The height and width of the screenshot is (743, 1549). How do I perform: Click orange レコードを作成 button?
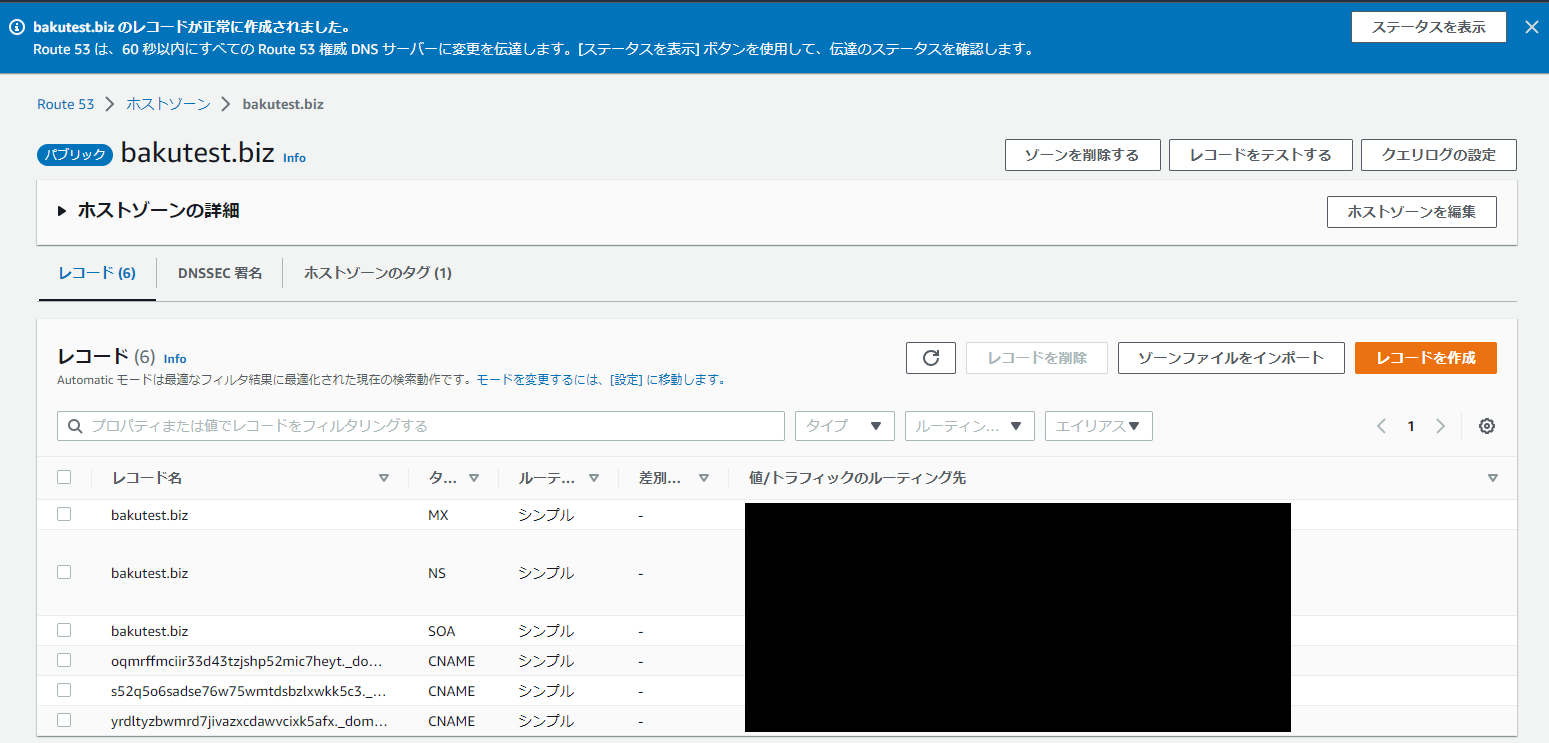(1426, 358)
